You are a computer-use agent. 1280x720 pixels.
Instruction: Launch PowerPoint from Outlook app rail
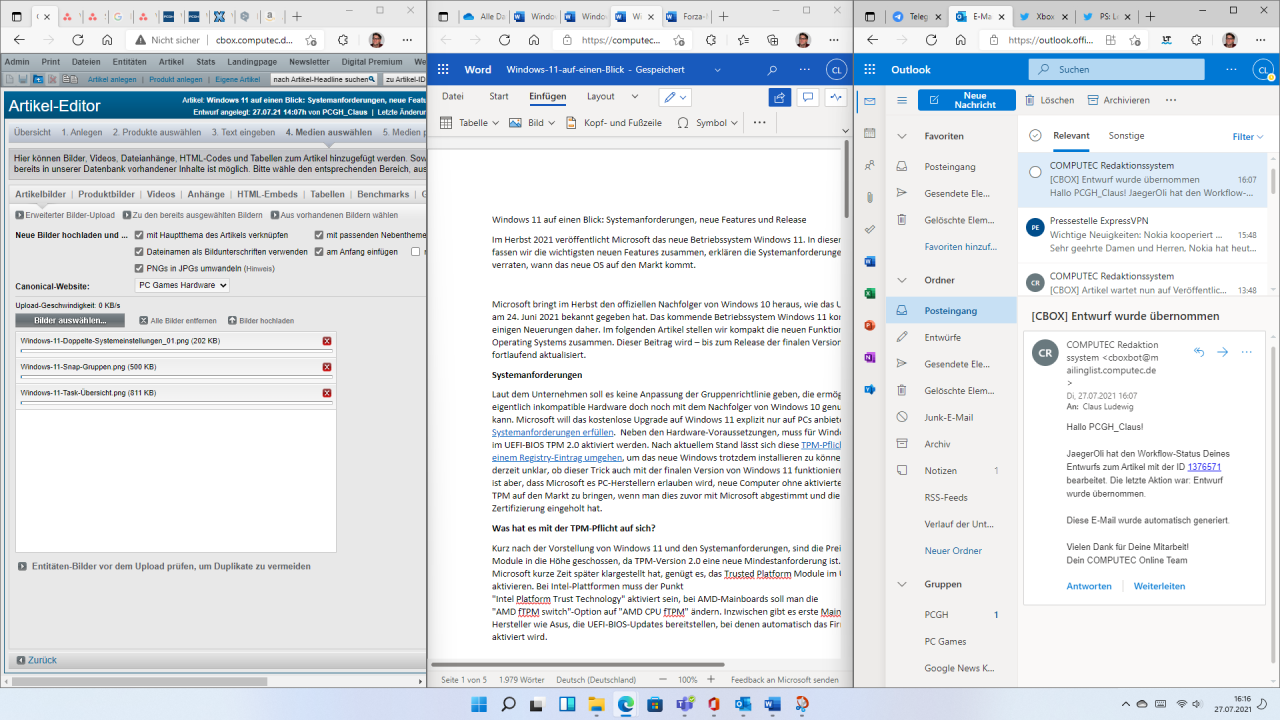869,325
